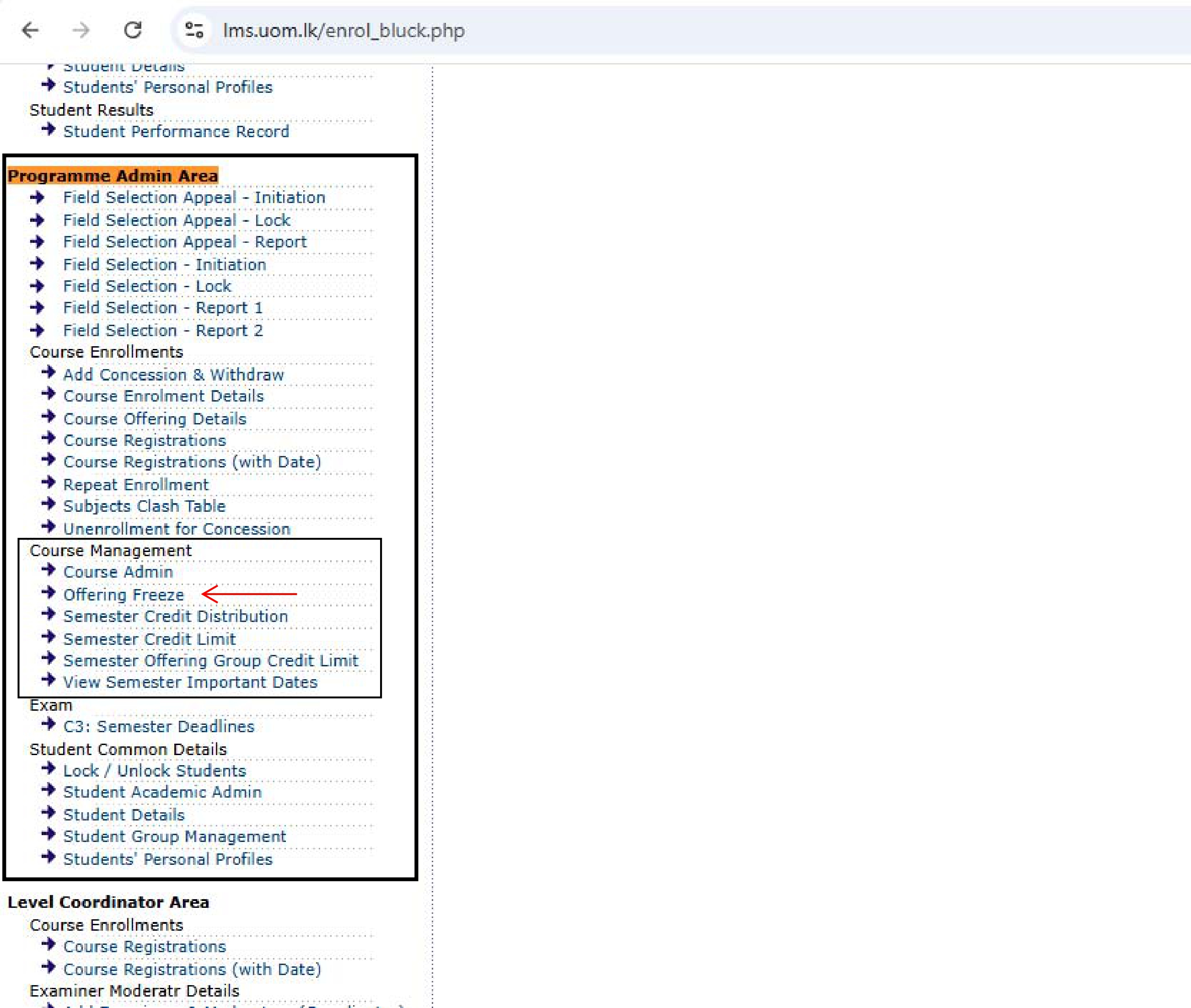Open Student Details in Programme Admin Area
Image resolution: width=1191 pixels, height=1008 pixels.
click(124, 815)
